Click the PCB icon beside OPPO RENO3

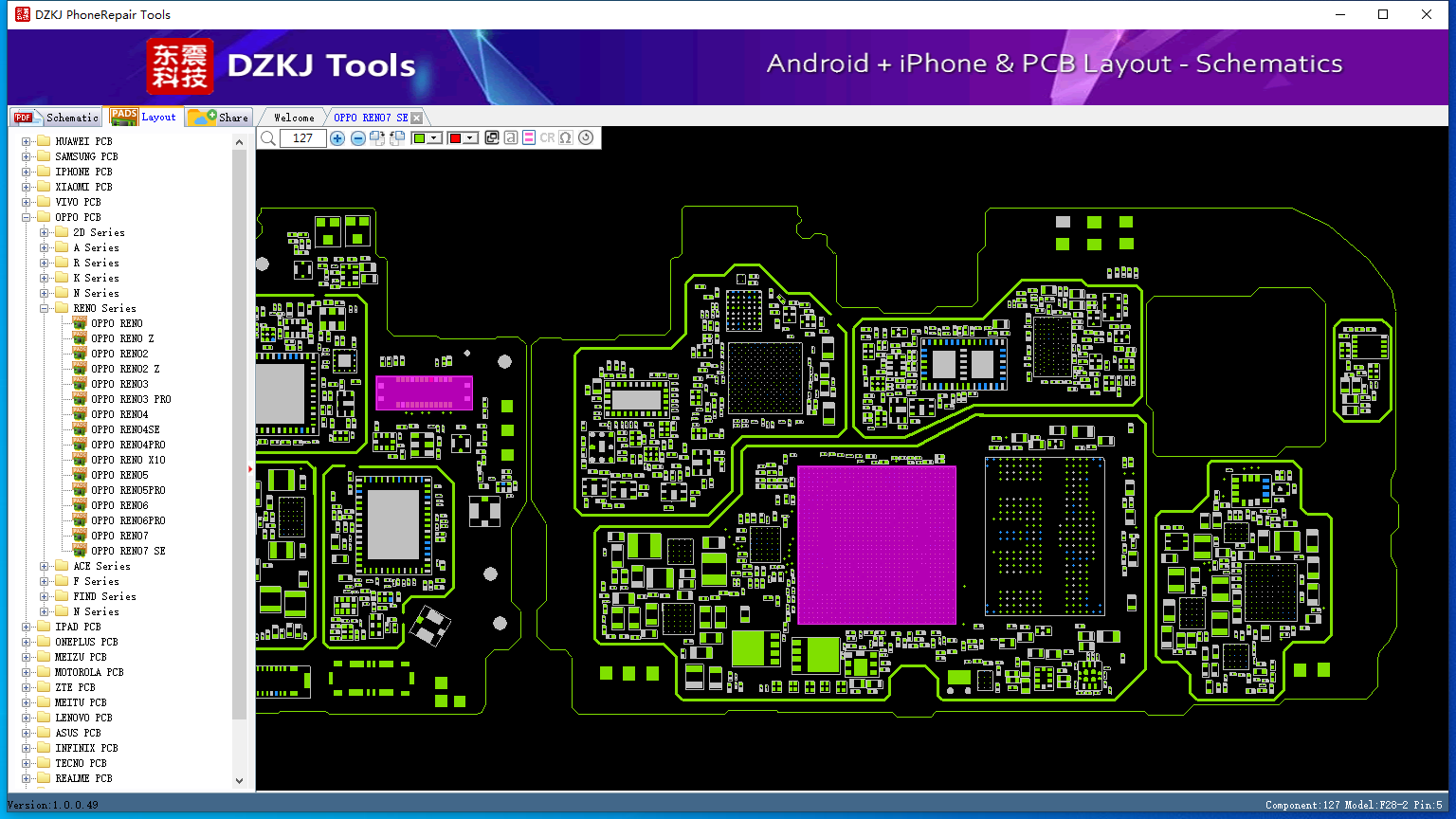tap(80, 384)
